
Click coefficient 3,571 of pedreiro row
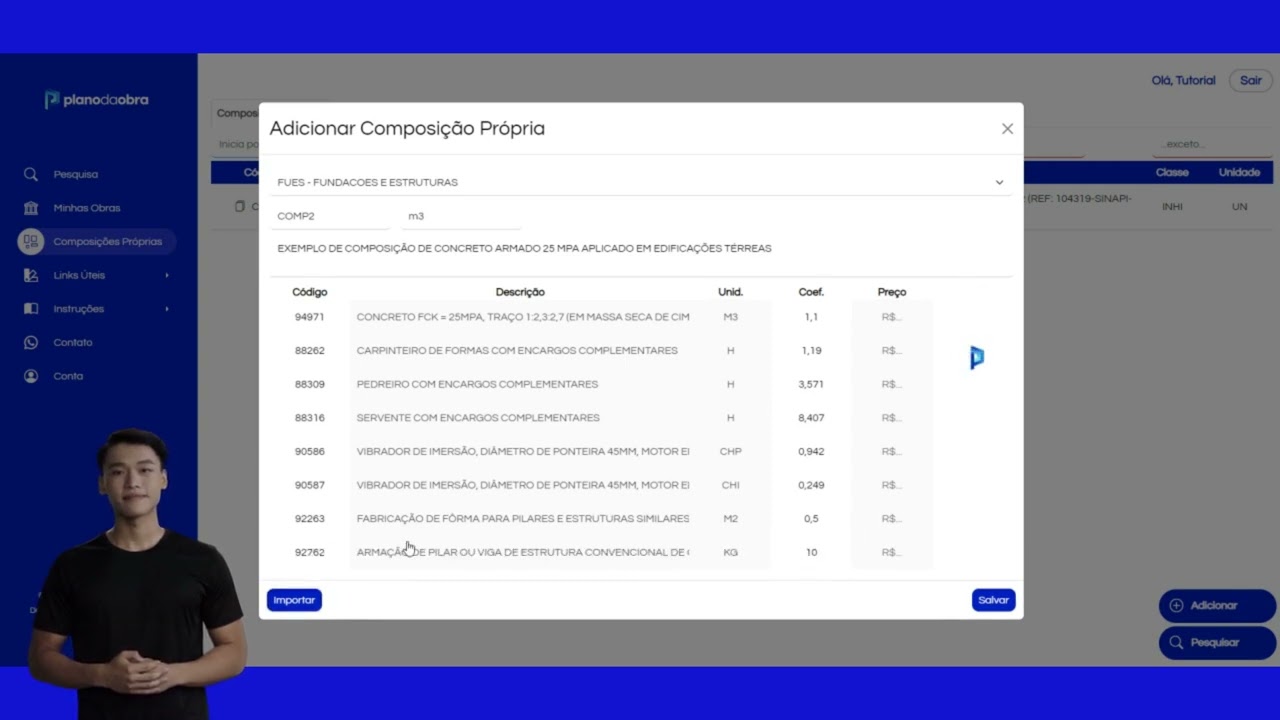(x=811, y=384)
